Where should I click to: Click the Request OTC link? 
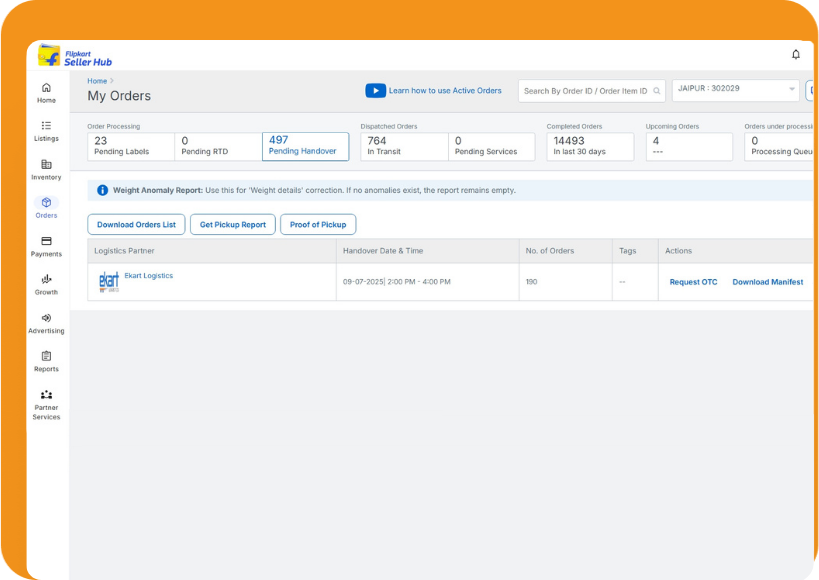[x=693, y=282]
